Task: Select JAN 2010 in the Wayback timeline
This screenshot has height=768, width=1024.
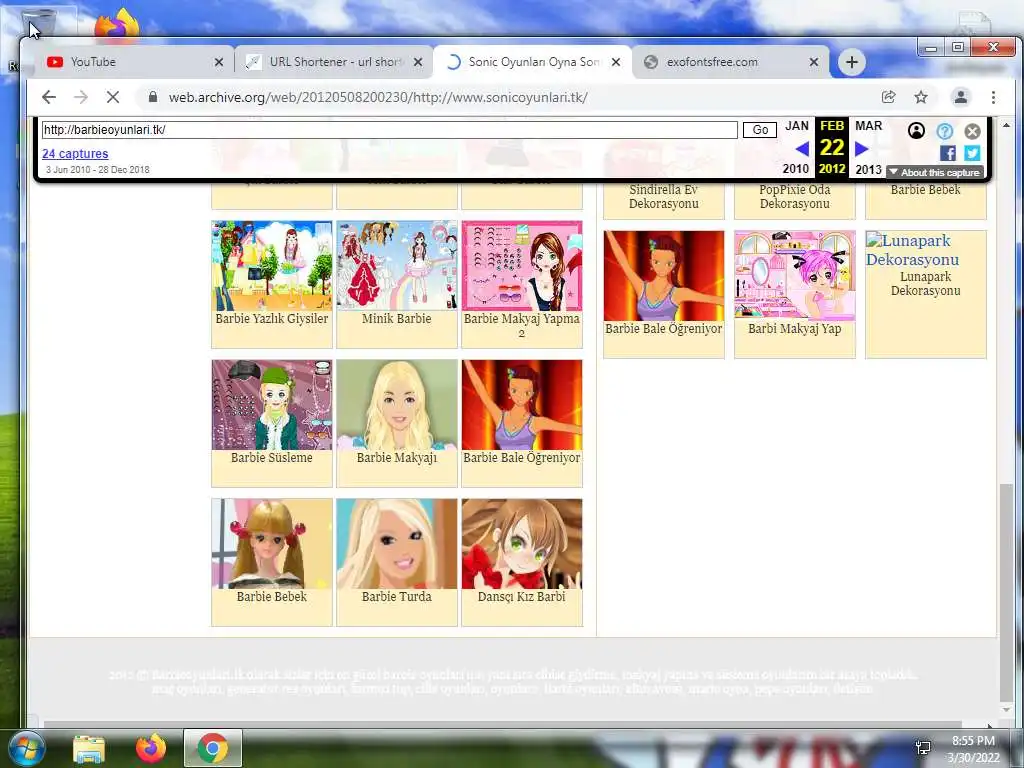Action: coord(796,147)
